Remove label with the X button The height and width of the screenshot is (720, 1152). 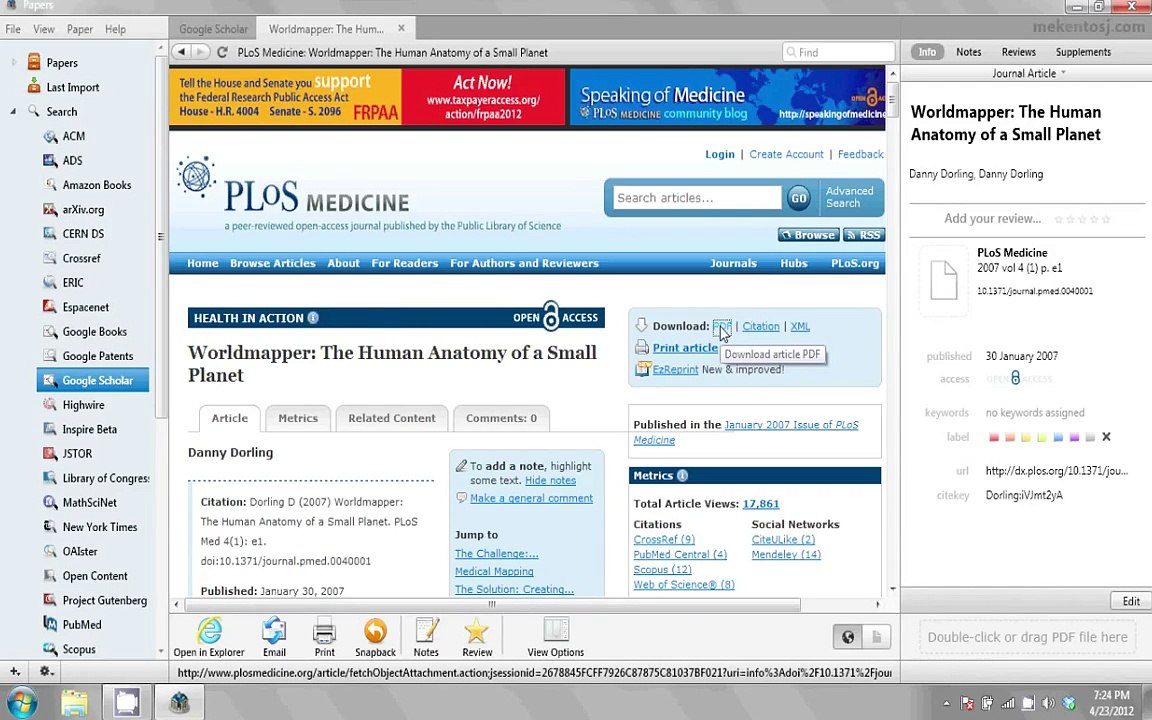(1106, 437)
